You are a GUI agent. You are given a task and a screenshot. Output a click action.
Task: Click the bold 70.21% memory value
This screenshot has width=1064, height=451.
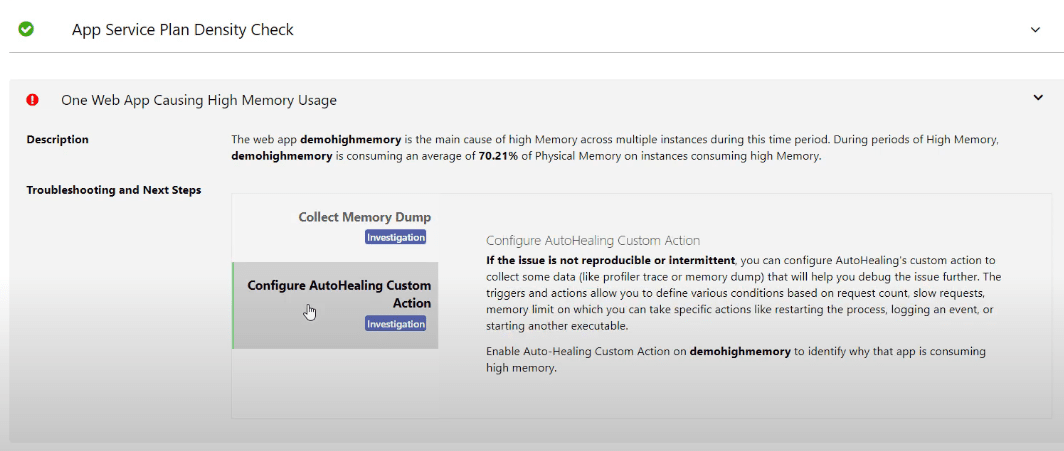[497, 157]
